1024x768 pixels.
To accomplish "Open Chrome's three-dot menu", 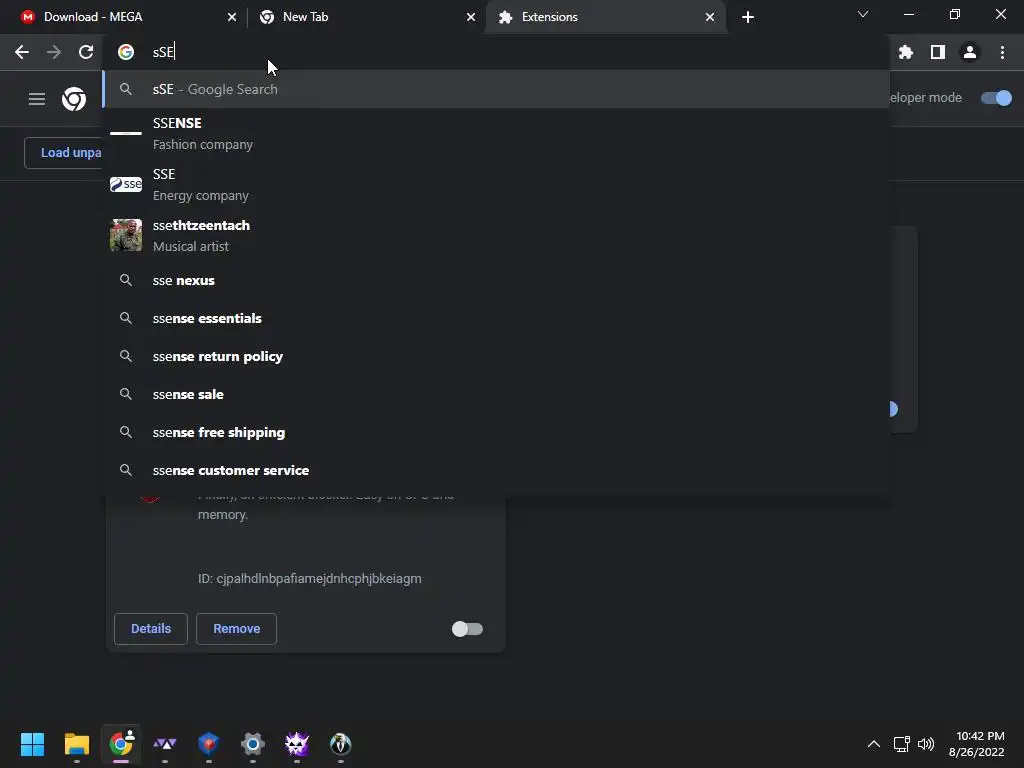I will pyautogui.click(x=1002, y=52).
